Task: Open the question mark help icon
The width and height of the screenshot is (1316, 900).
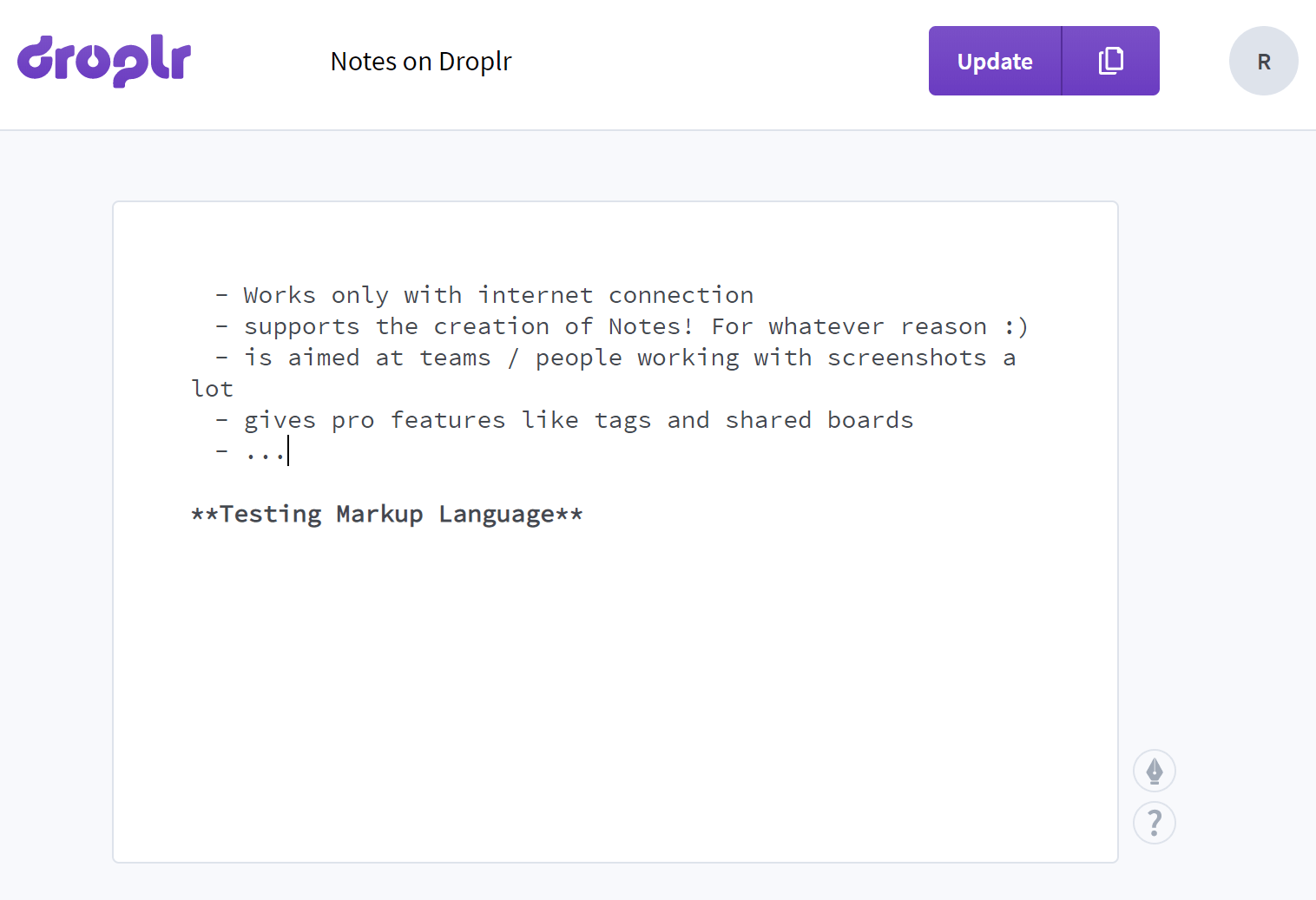Action: click(1155, 823)
